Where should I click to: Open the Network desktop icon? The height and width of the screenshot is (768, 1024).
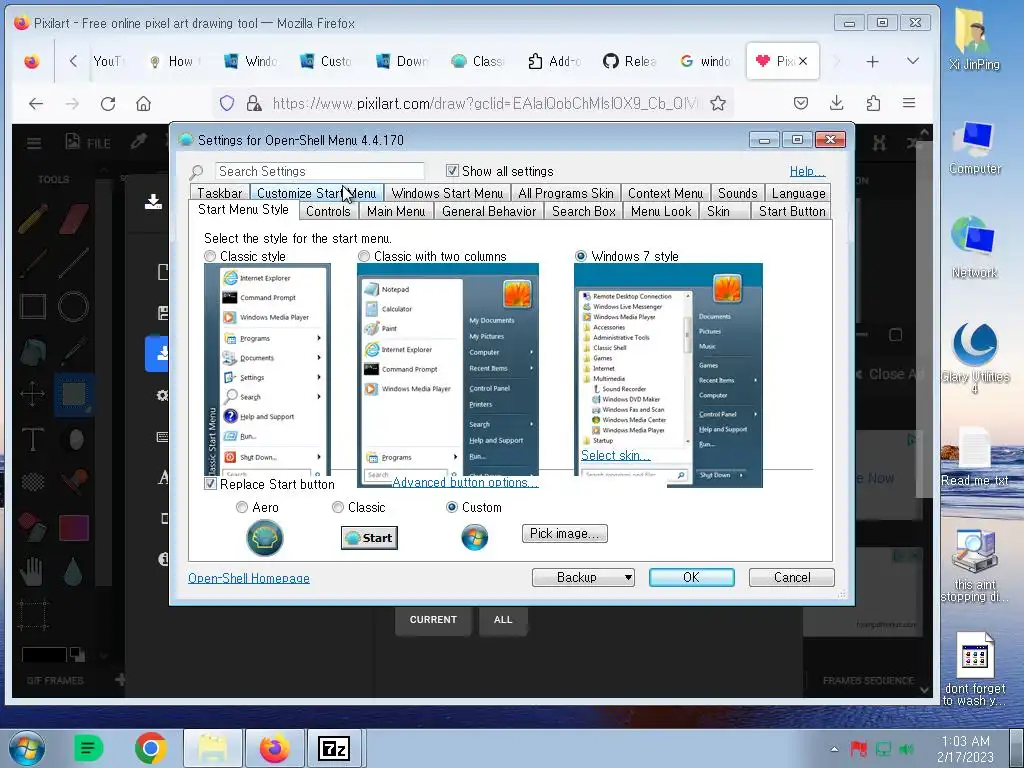tap(974, 248)
